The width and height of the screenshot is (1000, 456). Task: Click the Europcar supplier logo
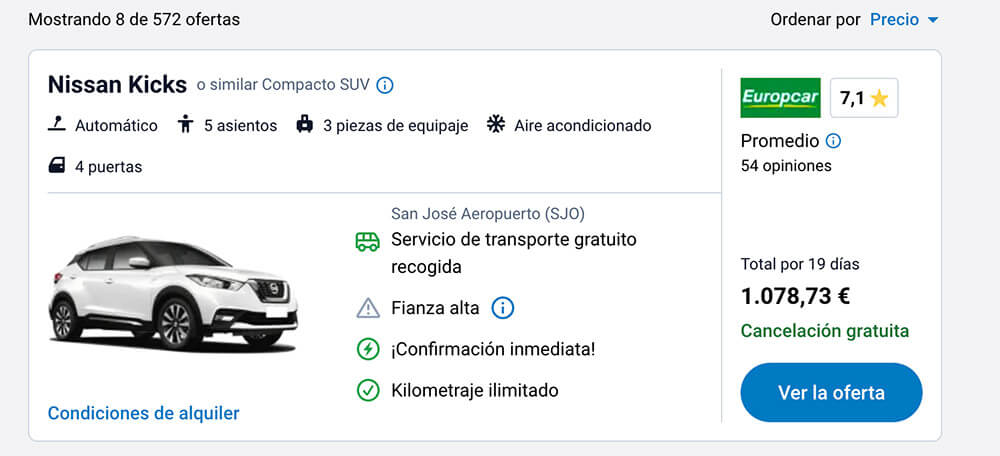tap(780, 98)
